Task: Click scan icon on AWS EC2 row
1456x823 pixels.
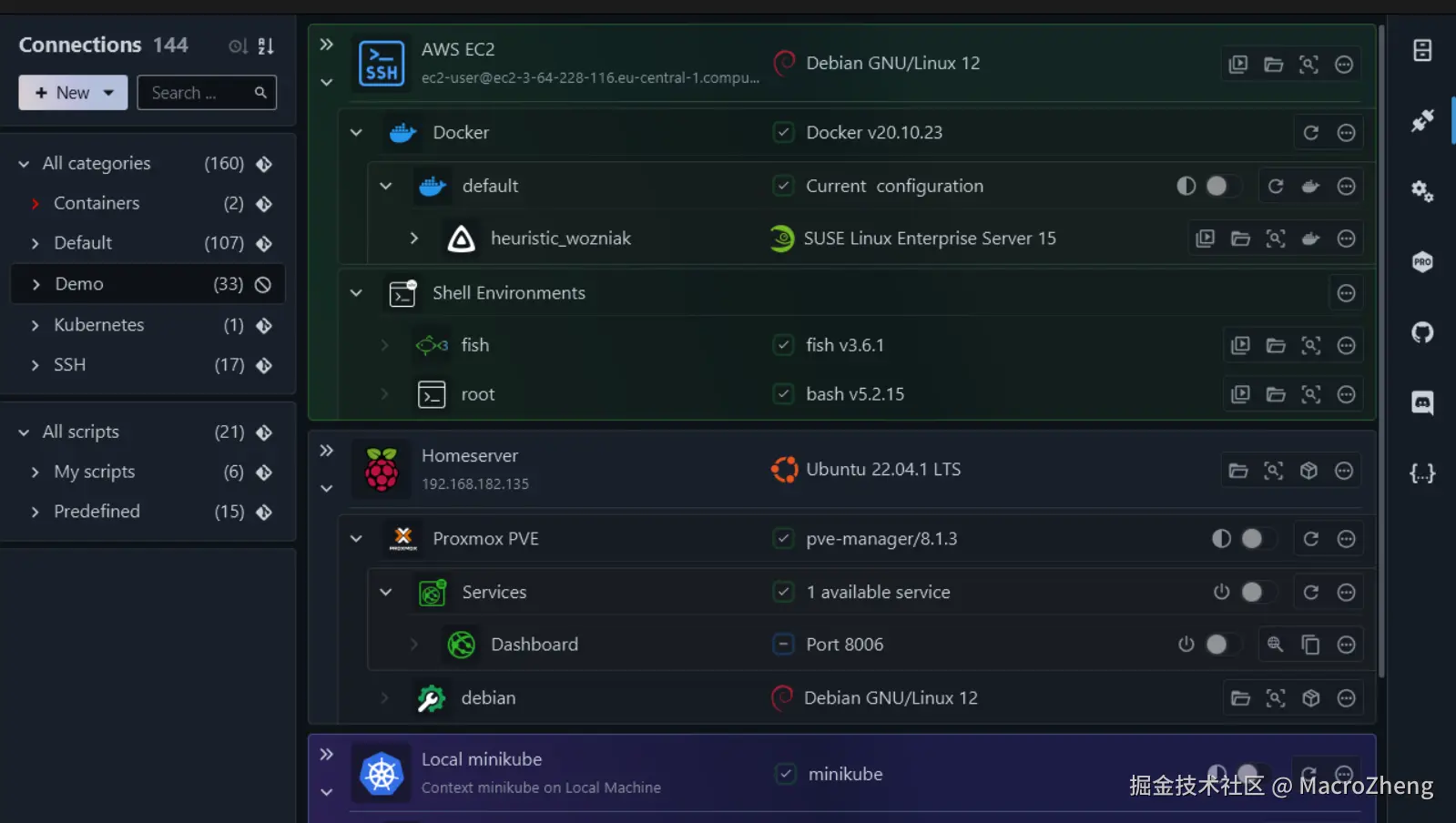Action: coord(1308,65)
